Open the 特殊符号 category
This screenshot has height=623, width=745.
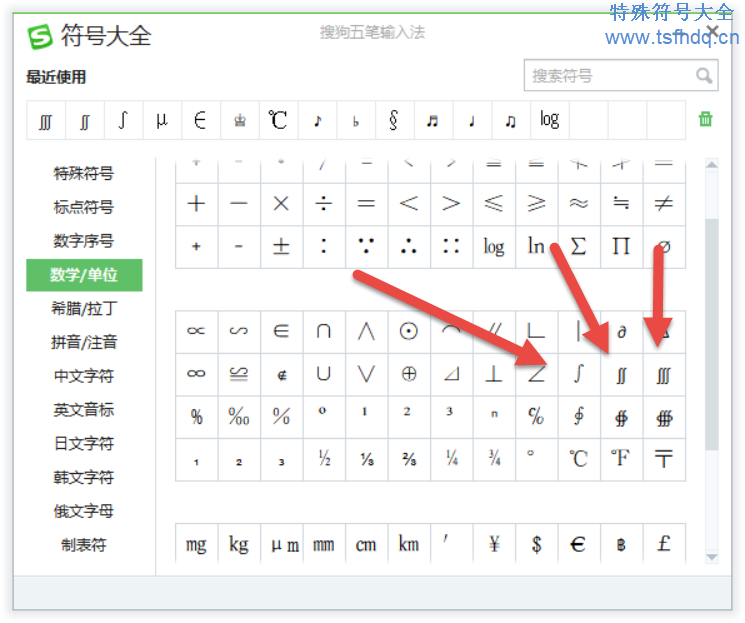[84, 173]
